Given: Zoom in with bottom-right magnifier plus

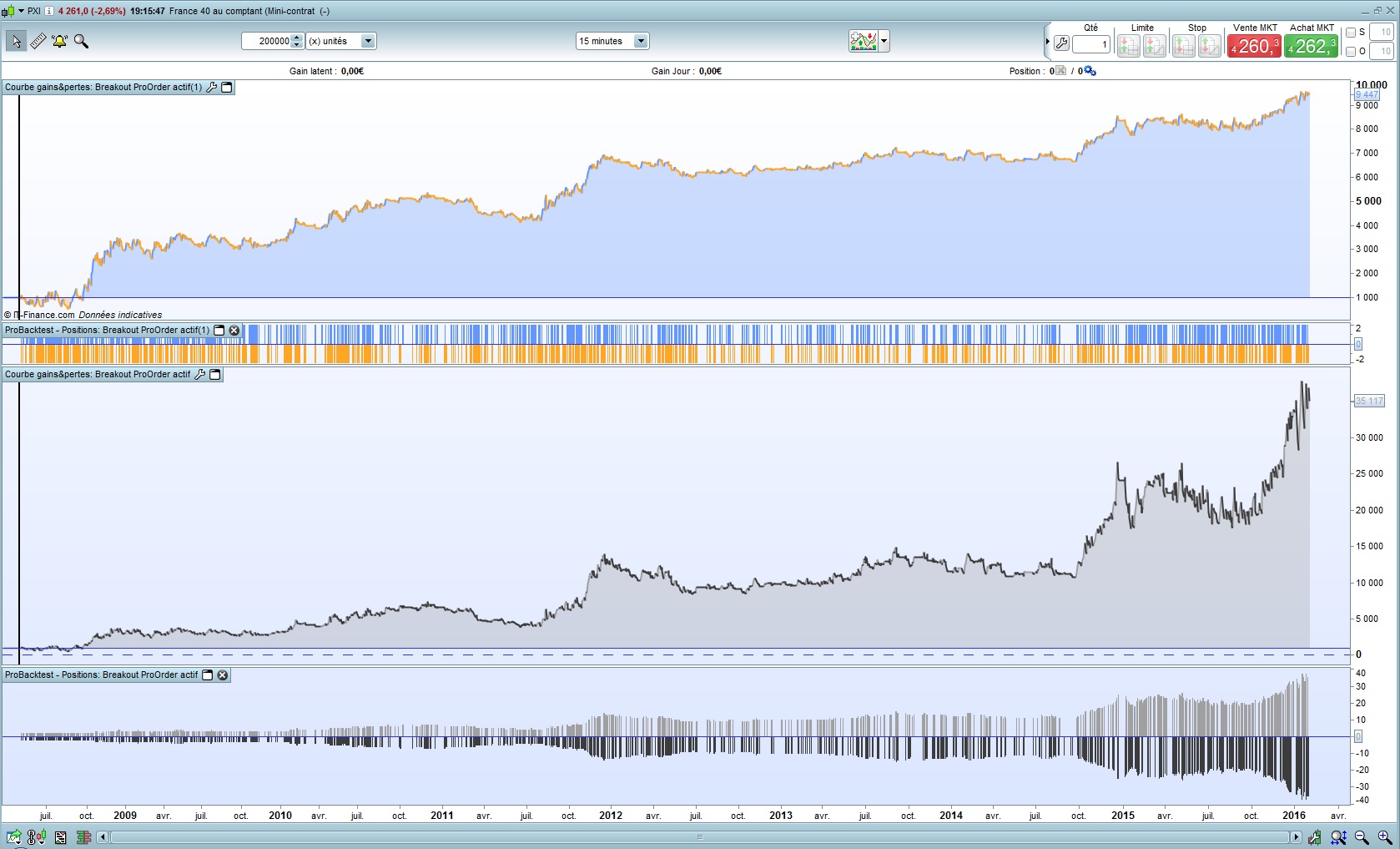Looking at the screenshot, I should click(x=1385, y=837).
